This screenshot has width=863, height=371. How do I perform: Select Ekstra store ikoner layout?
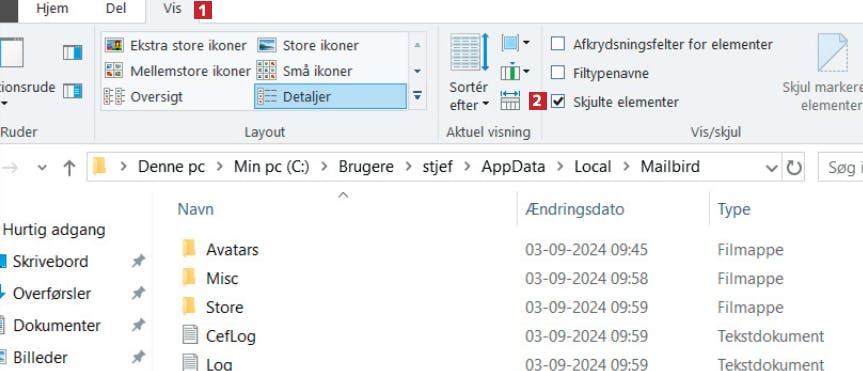click(x=176, y=45)
